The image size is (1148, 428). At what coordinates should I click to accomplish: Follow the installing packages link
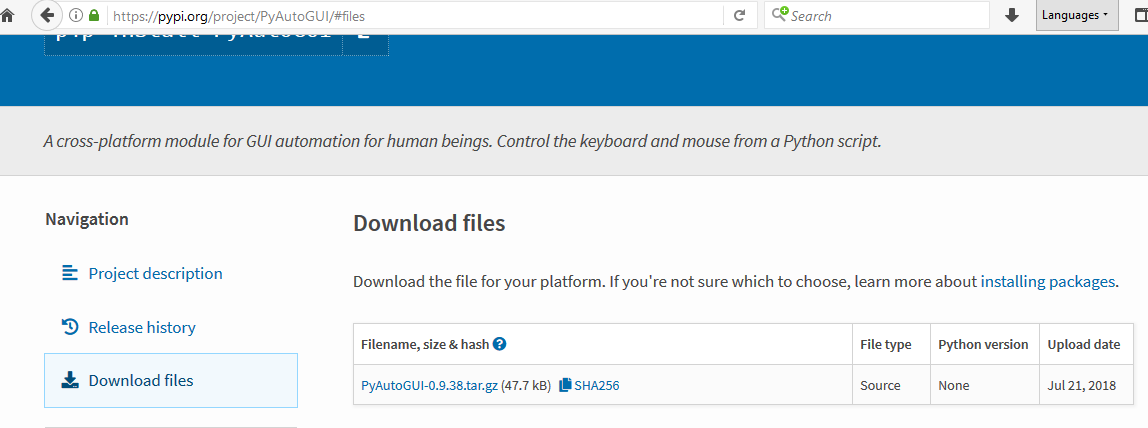pyautogui.click(x=1047, y=282)
